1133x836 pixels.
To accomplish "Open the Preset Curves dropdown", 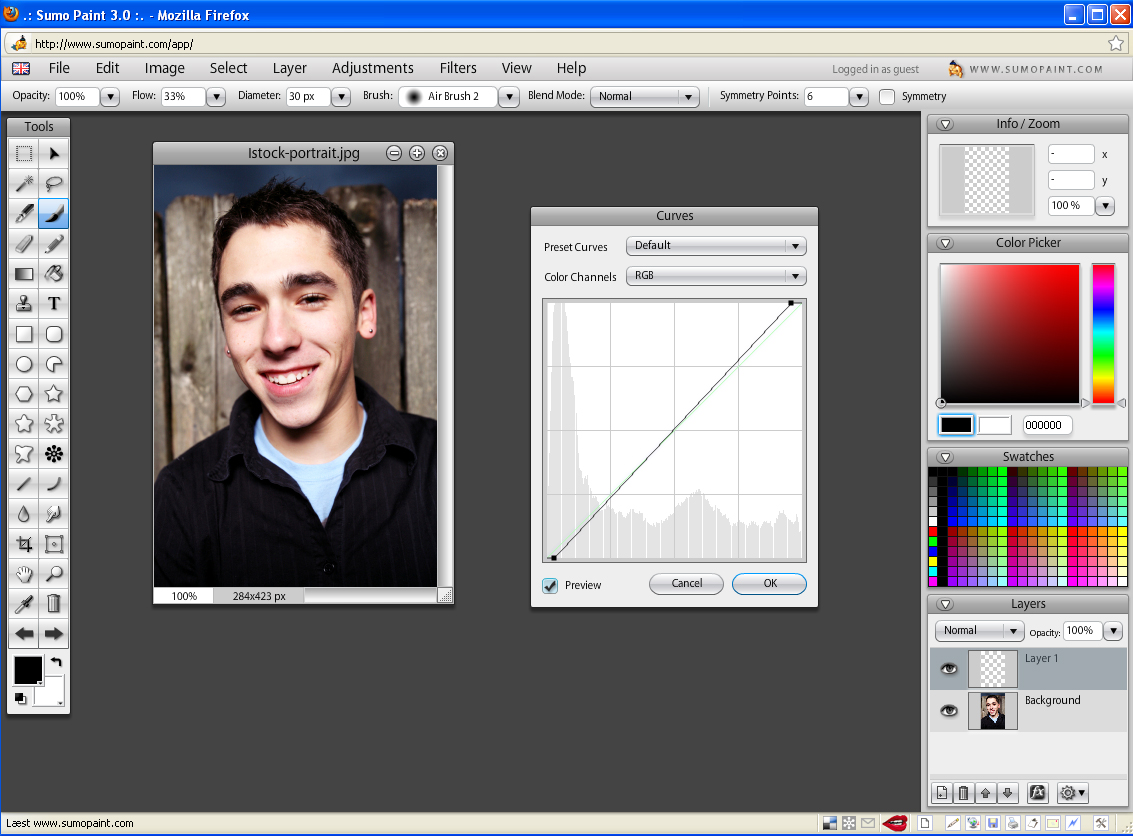I will (716, 246).
